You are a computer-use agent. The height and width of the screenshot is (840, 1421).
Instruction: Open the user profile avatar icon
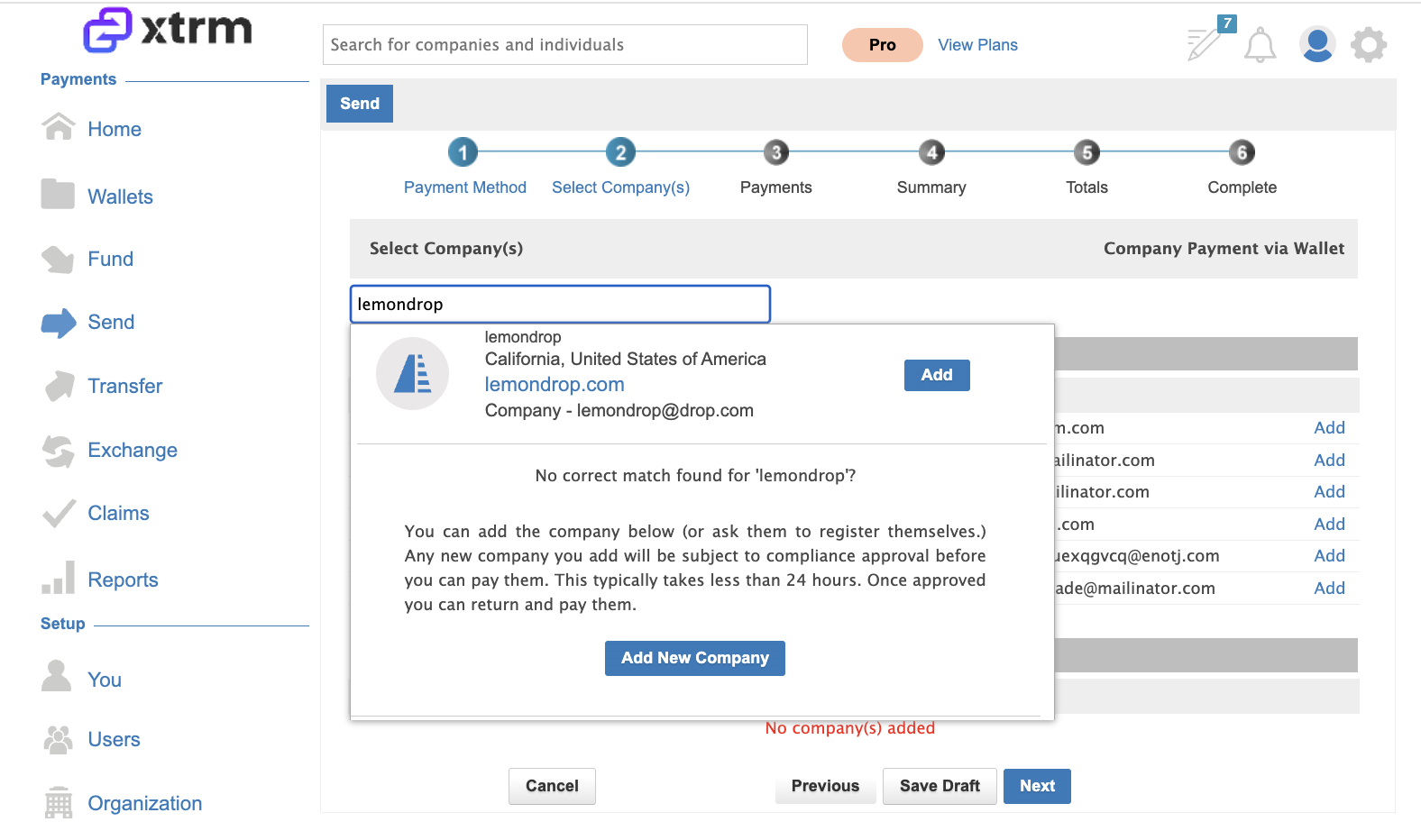1317,44
